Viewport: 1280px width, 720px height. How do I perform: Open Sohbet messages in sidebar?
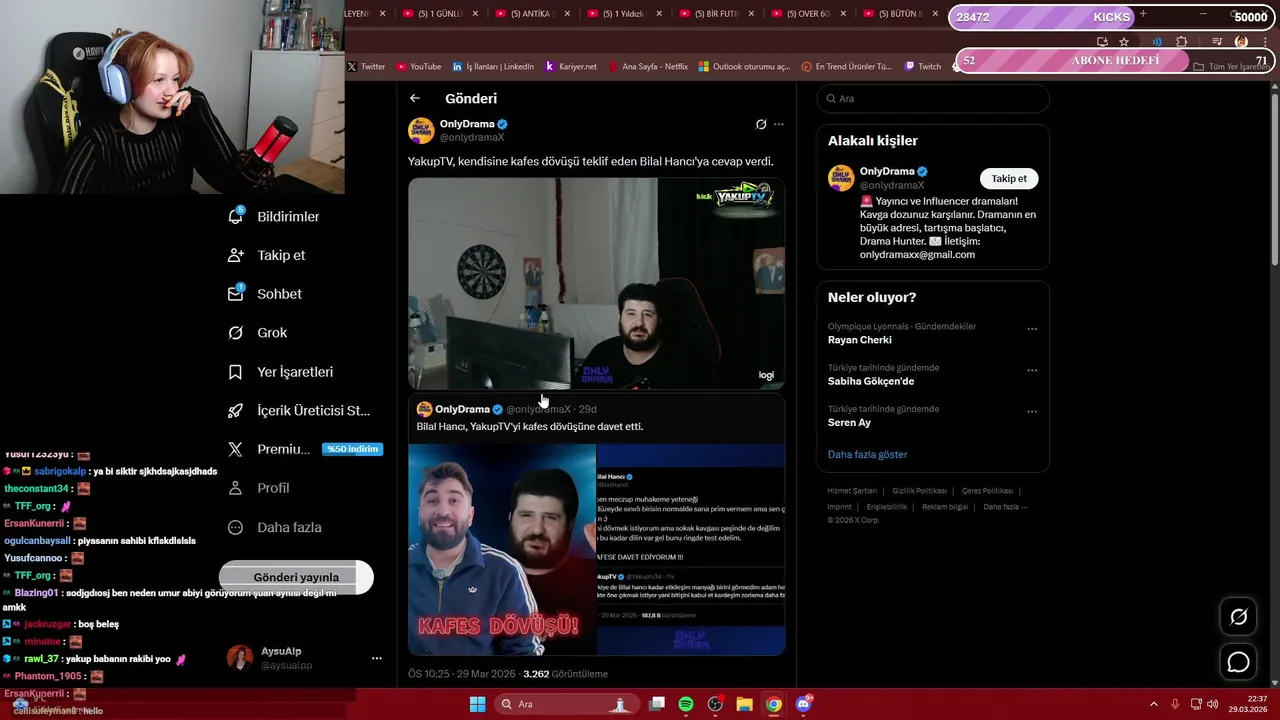[x=265, y=294]
